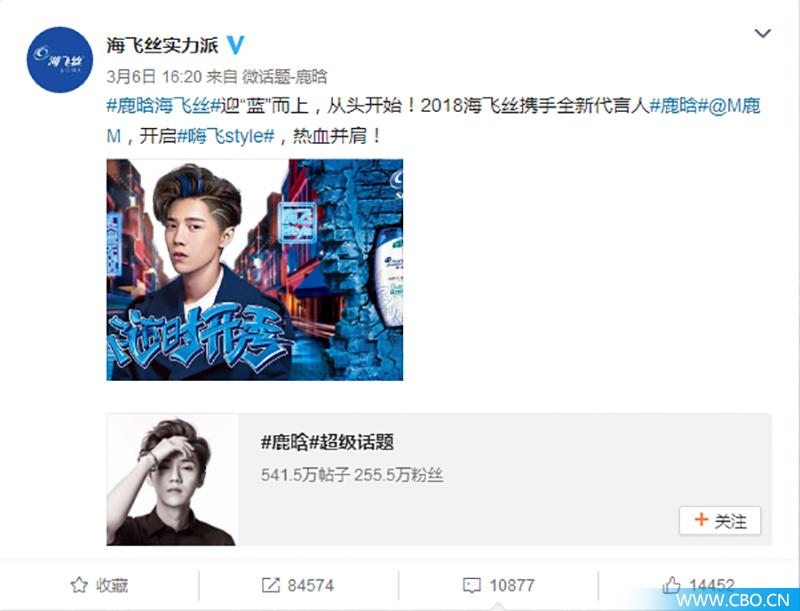Click the repost share icon
Viewport: 800px width, 611px height.
(x=270, y=585)
